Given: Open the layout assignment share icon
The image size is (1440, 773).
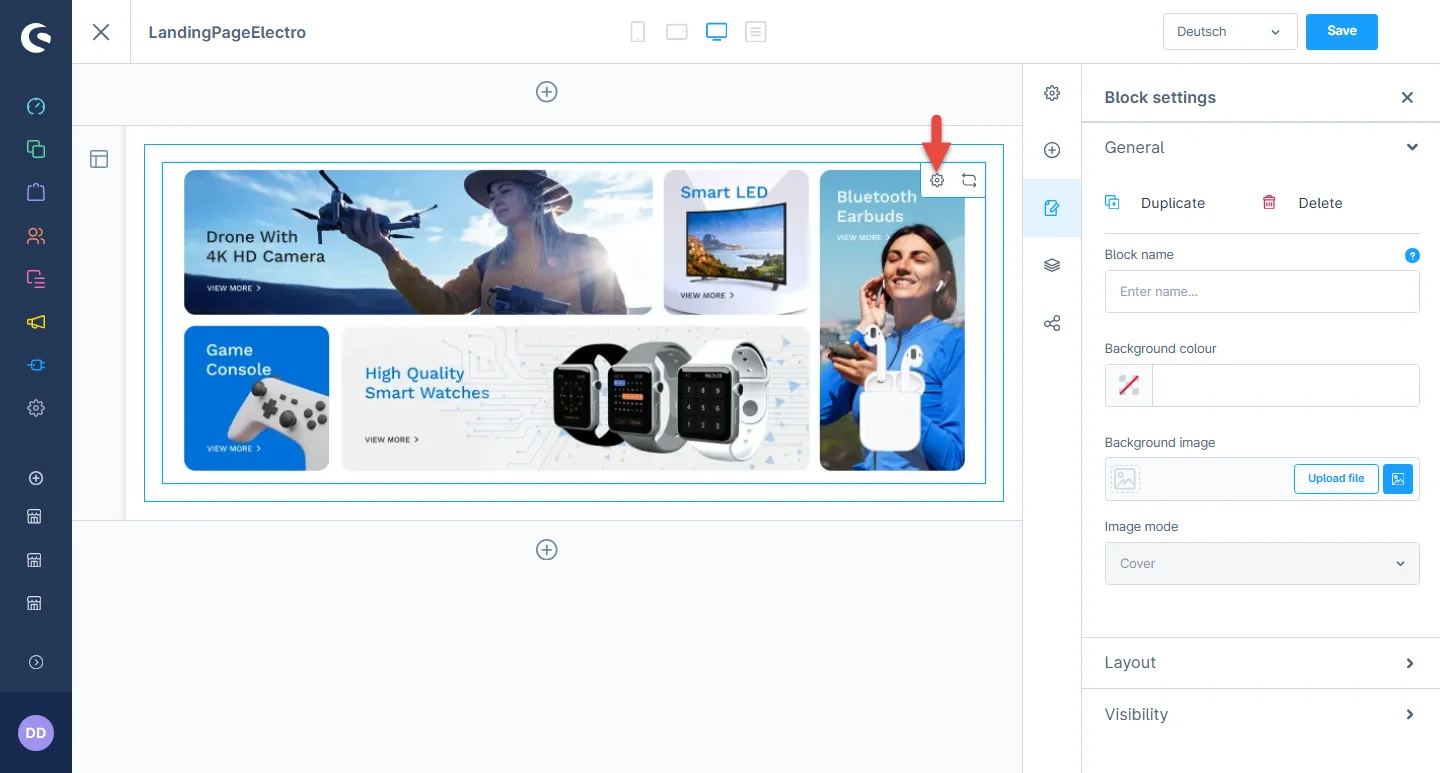Looking at the screenshot, I should tap(1052, 324).
